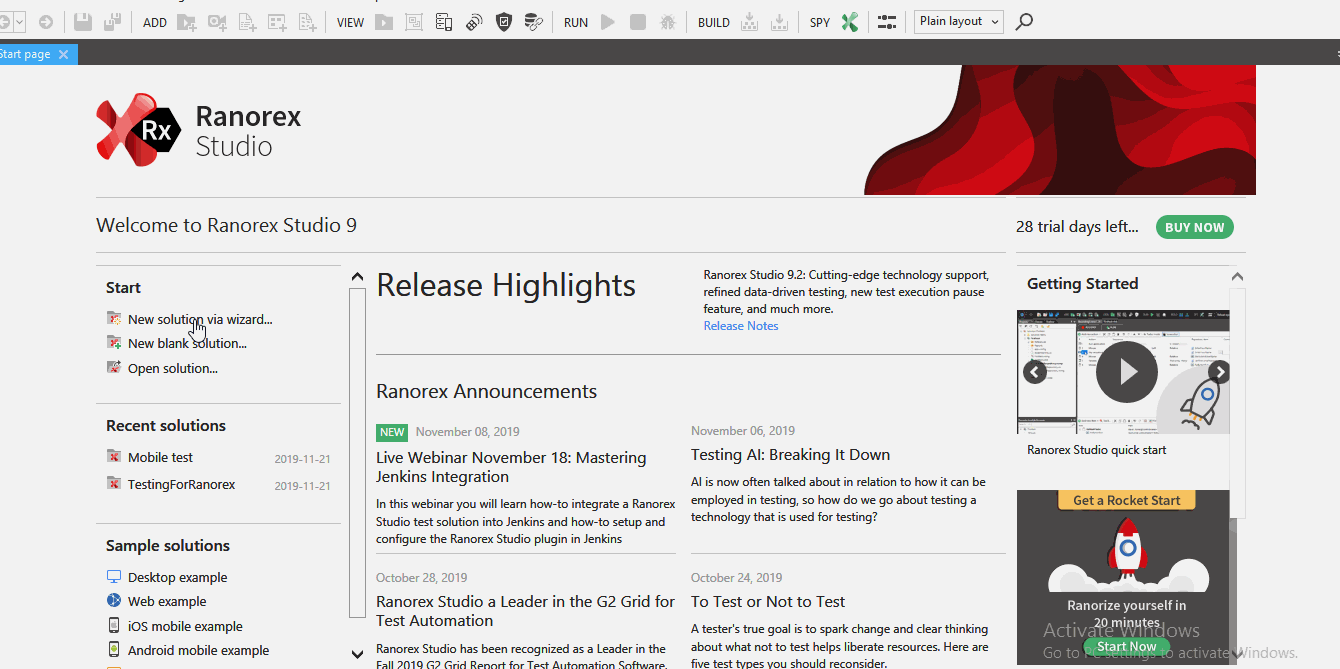1340x669 pixels.
Task: Open the first folder-play icon in VIEW group
Action: coord(384,22)
